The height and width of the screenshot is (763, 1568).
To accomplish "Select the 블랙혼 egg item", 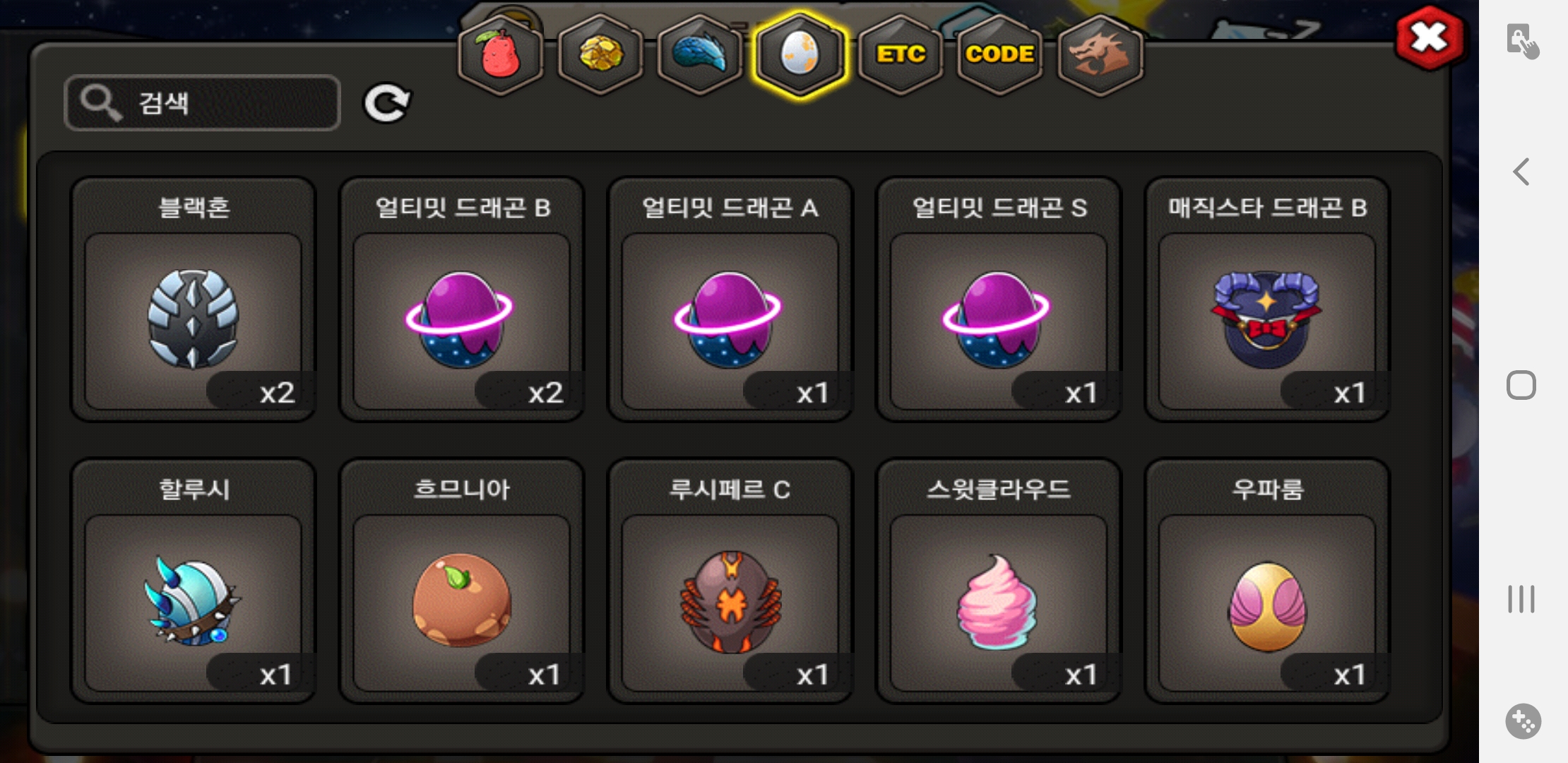I will point(193,300).
